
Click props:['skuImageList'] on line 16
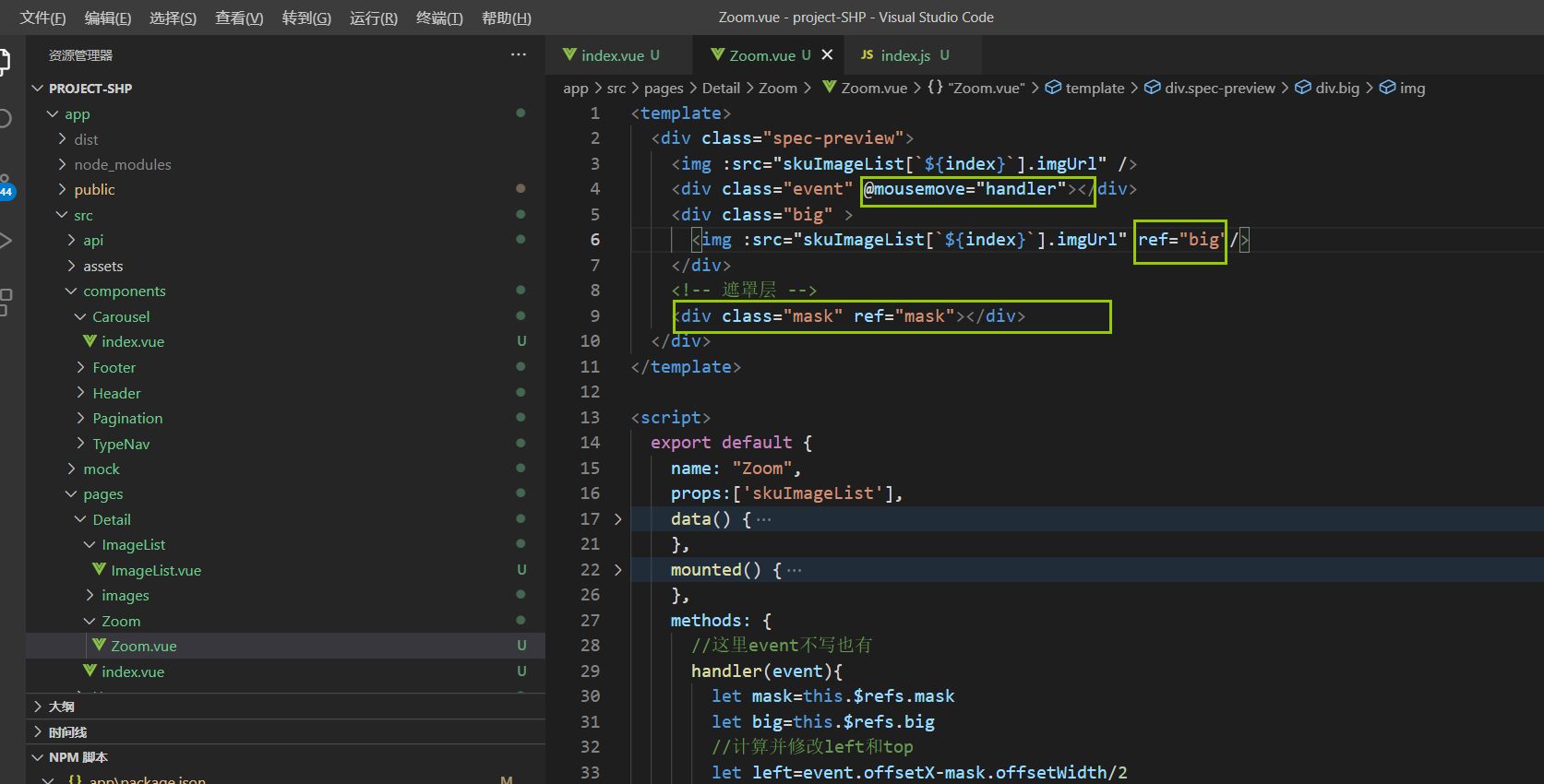pyautogui.click(x=786, y=493)
